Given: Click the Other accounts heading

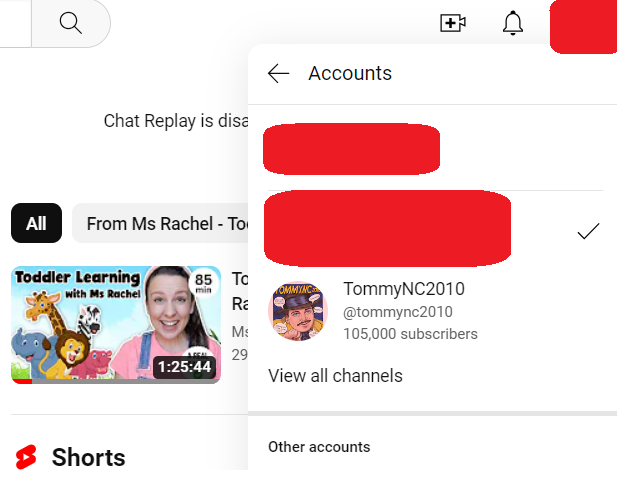Looking at the screenshot, I should coord(319,447).
